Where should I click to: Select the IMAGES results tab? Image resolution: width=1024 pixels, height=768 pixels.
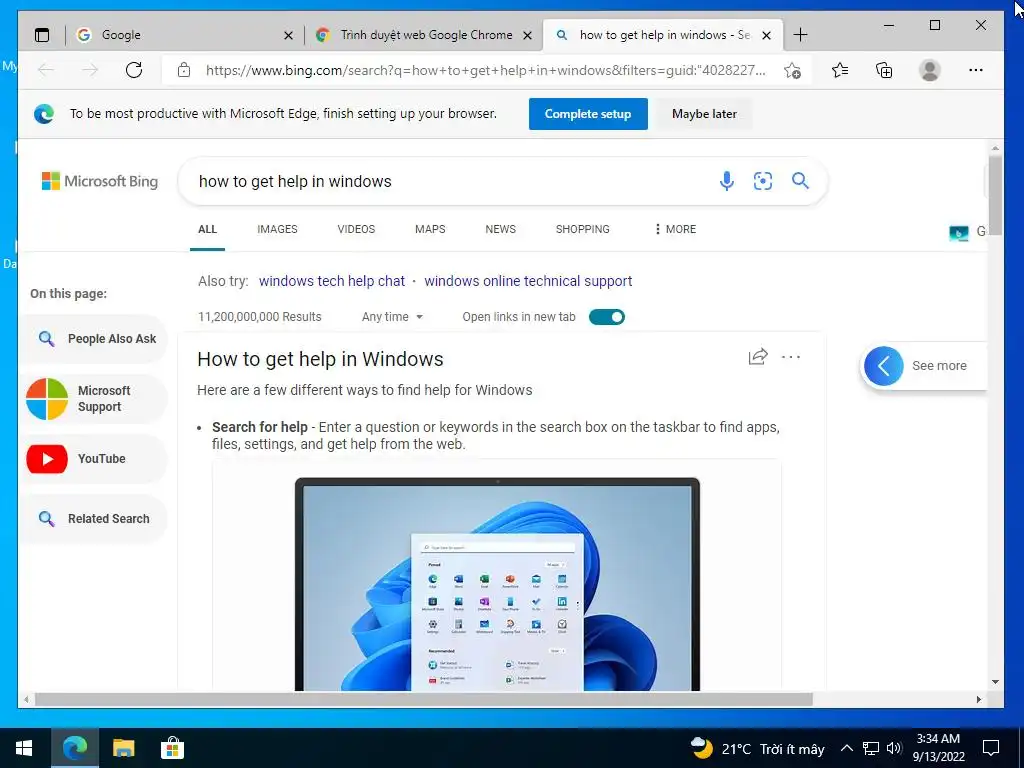[277, 229]
